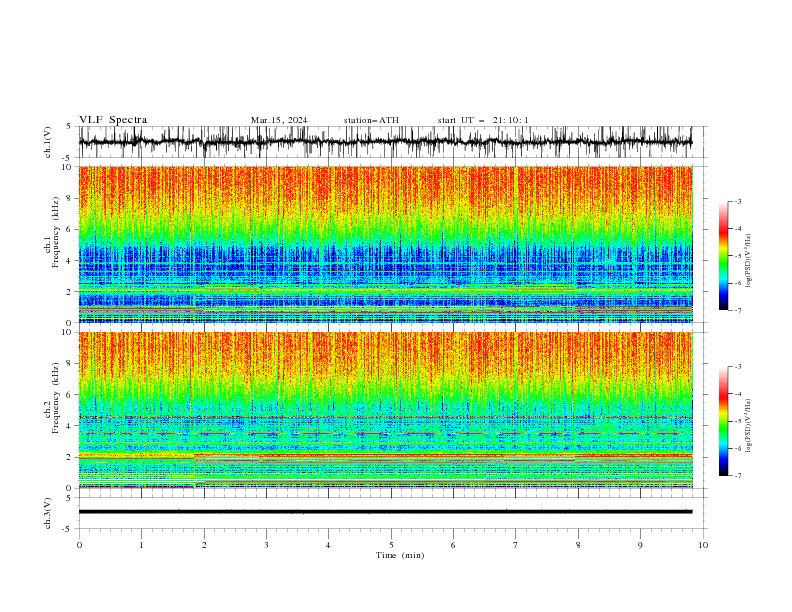Click the ch.1 spectrogram color scale bar
Image resolution: width=792 pixels, height=612 pixels.
[724, 256]
